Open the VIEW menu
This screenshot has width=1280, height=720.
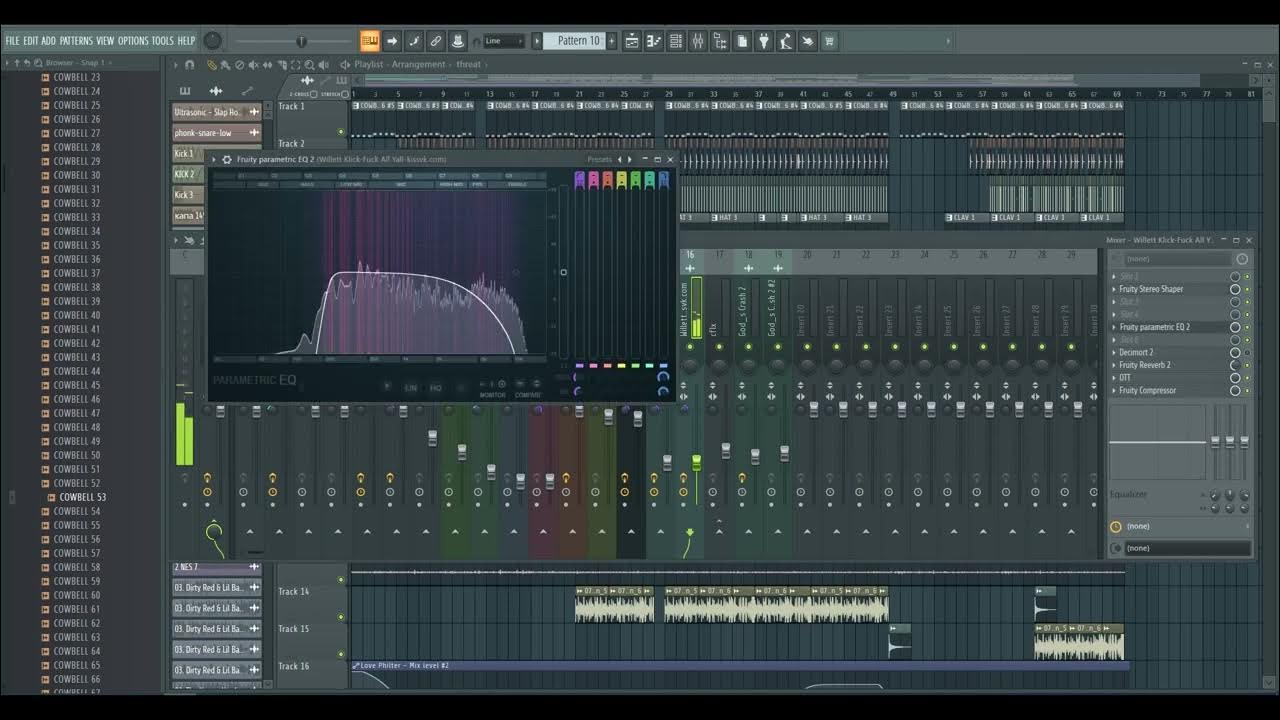point(105,41)
